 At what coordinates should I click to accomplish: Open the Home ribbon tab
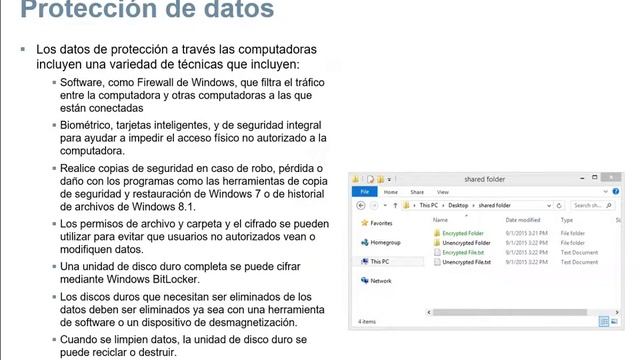(x=391, y=192)
